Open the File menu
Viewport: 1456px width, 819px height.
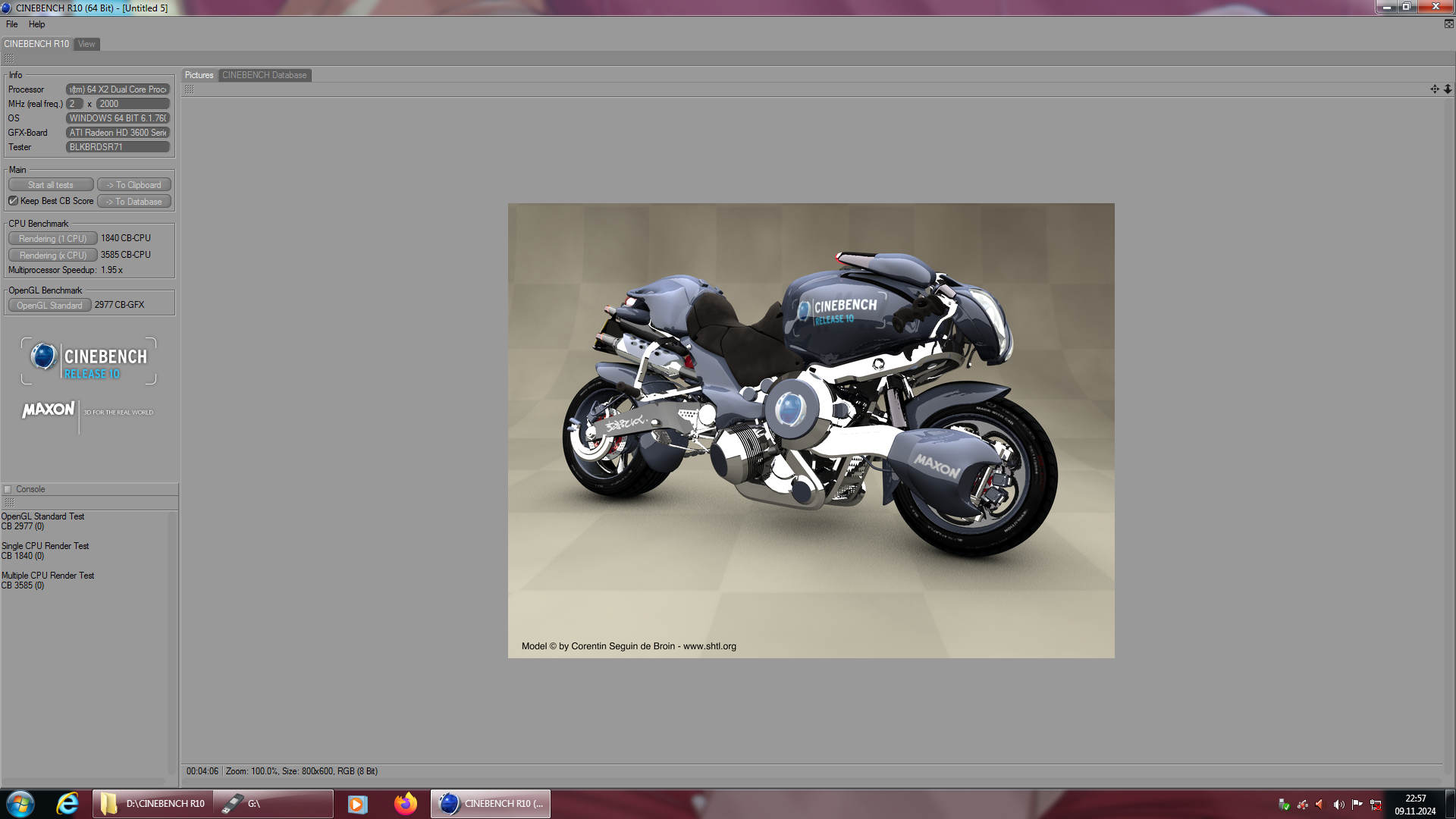point(11,24)
